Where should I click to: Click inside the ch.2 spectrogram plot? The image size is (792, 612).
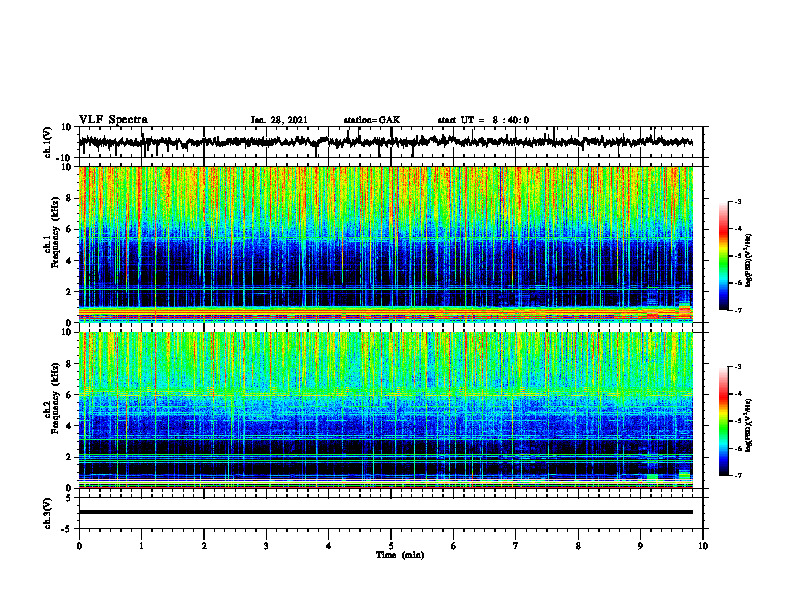click(x=386, y=410)
